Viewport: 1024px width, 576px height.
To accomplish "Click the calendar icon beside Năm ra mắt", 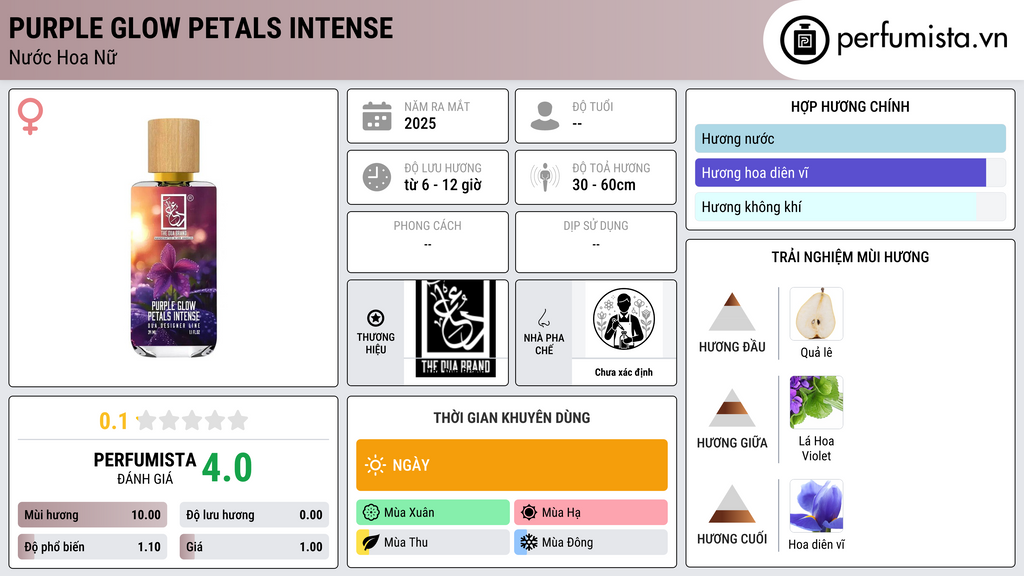I will point(377,116).
